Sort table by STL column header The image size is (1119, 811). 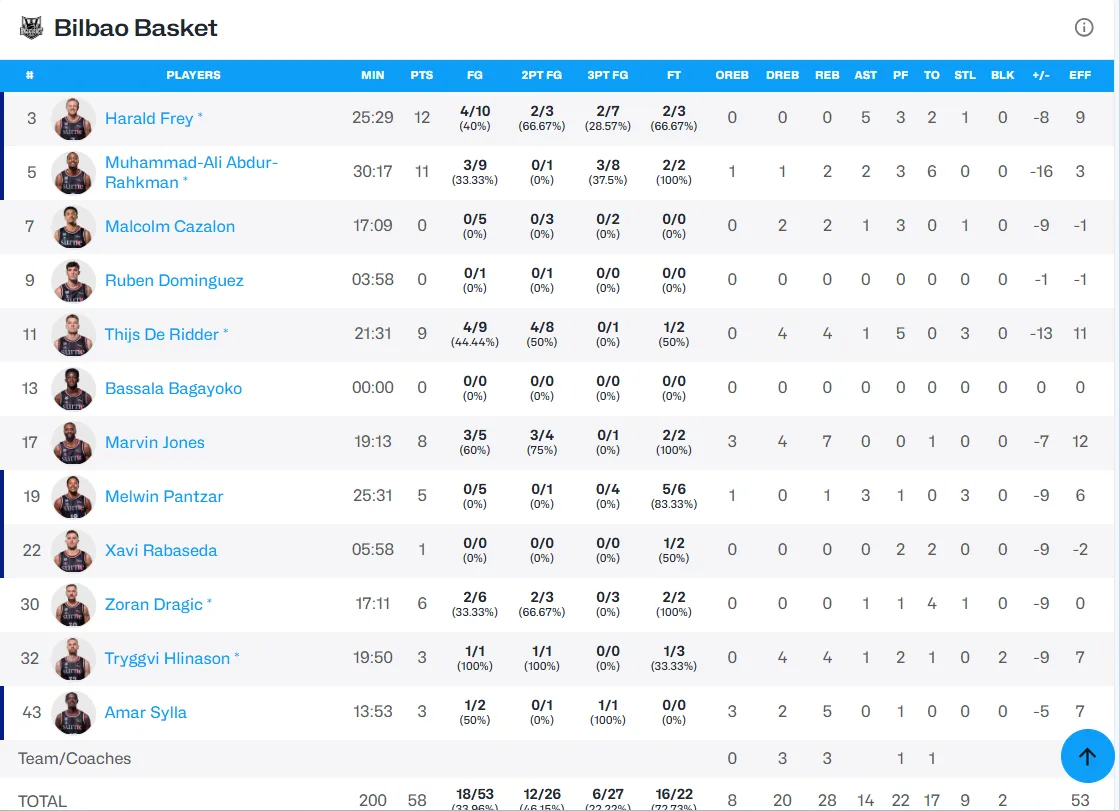[965, 75]
